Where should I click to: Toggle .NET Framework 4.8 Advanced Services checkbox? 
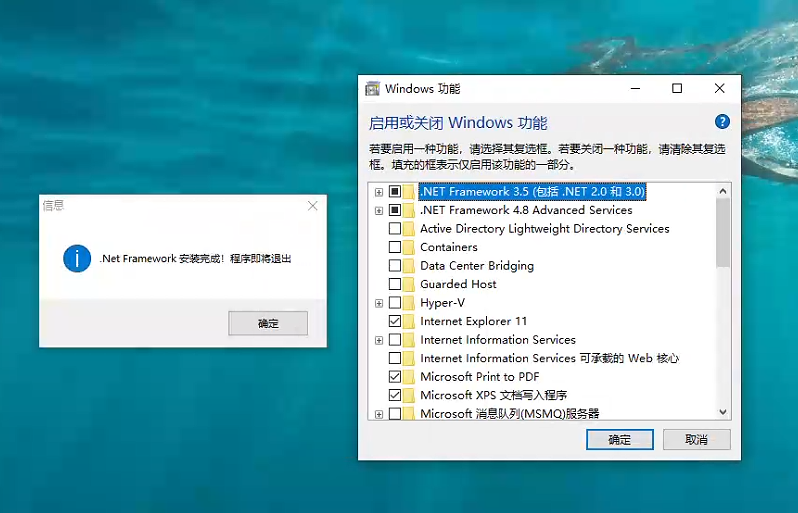coord(395,210)
